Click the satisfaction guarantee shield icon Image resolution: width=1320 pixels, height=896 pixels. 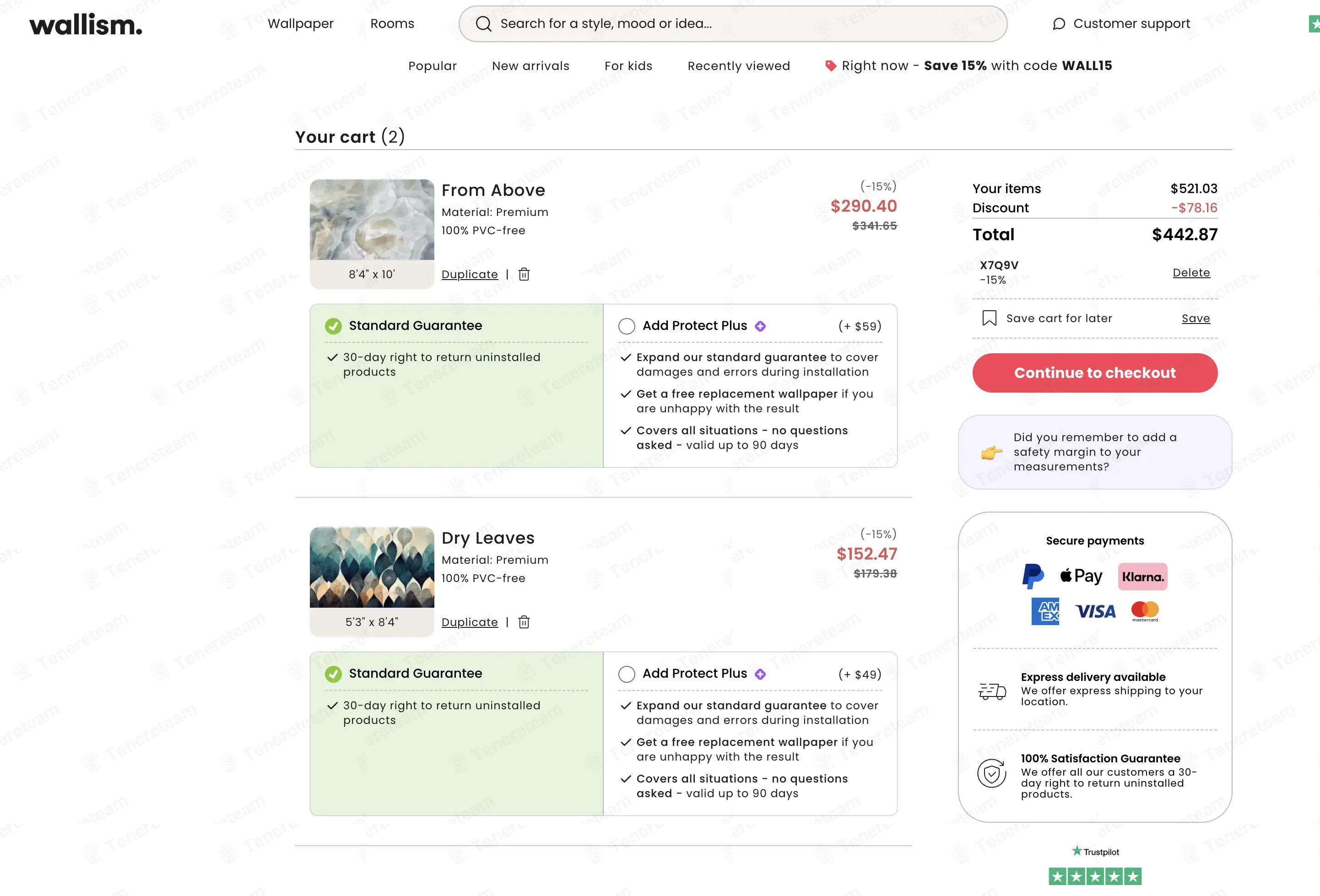(x=992, y=773)
